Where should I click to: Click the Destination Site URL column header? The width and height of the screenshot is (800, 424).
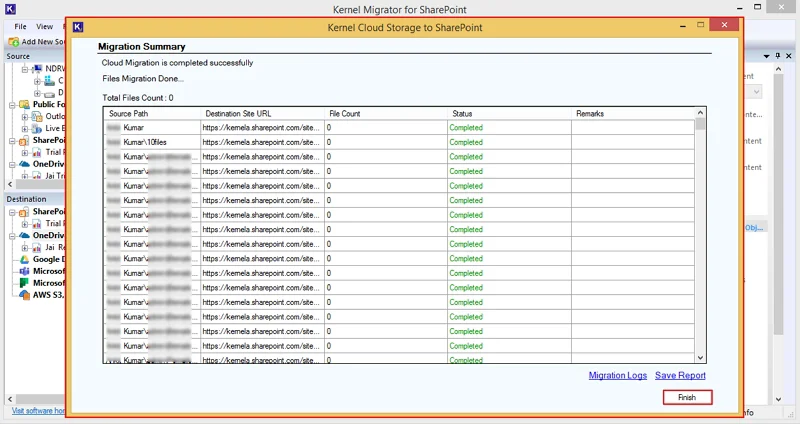pos(262,114)
